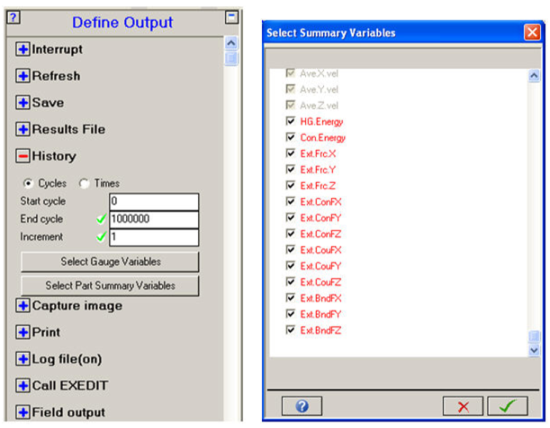Open Select Part Summary Variables
Screen dimensions: 550x428
coord(110,286)
